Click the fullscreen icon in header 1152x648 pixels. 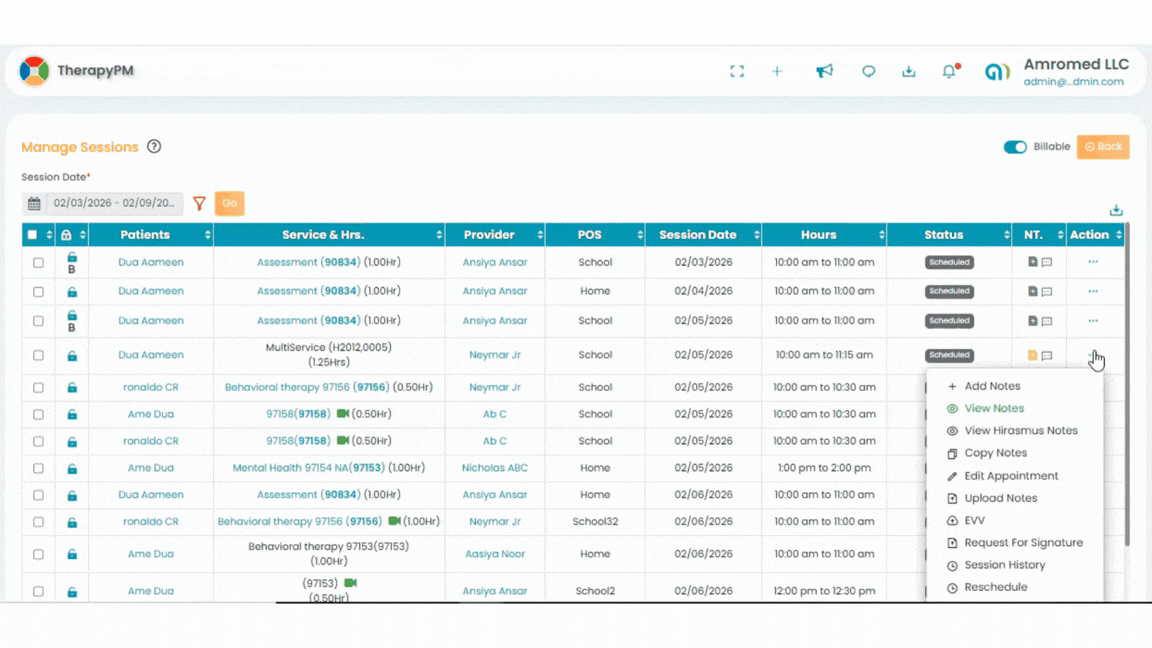click(737, 71)
